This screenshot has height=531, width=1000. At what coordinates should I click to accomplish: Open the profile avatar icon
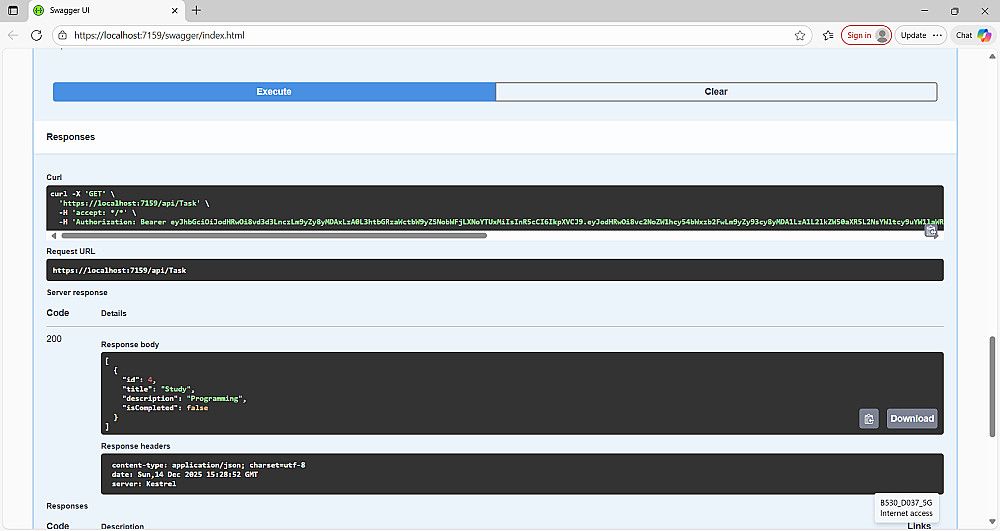pos(882,36)
